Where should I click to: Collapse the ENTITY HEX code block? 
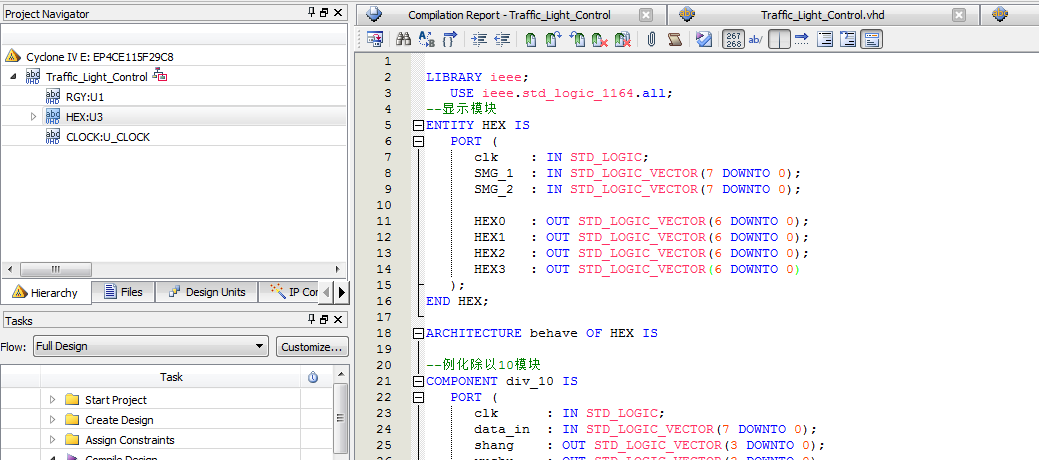pyautogui.click(x=418, y=125)
